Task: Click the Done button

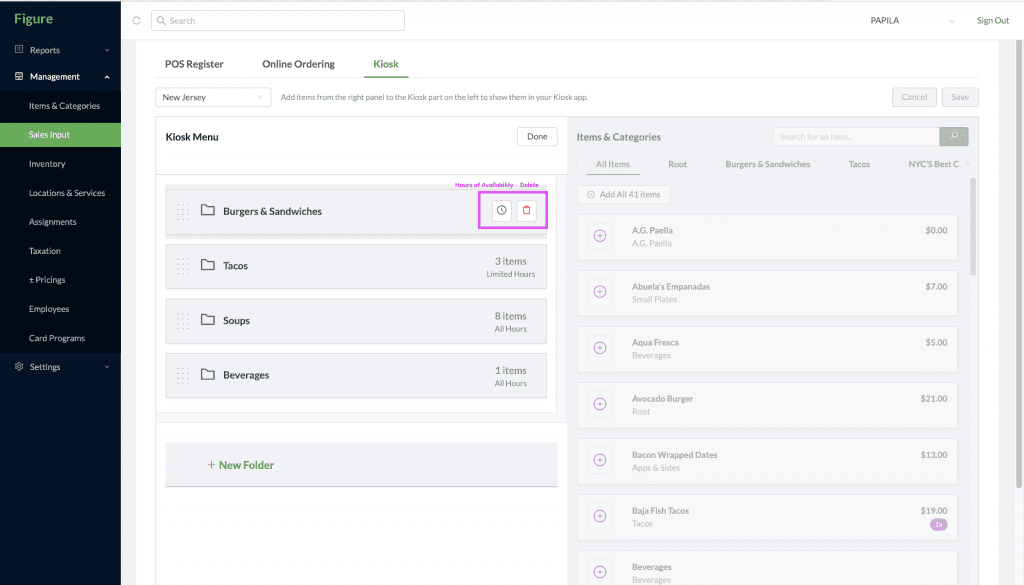Action: click(537, 136)
